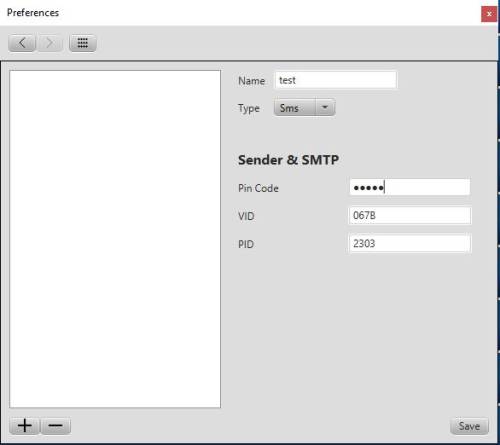Open the Sms type selector
Viewport: 500px width, 445px height.
(304, 107)
